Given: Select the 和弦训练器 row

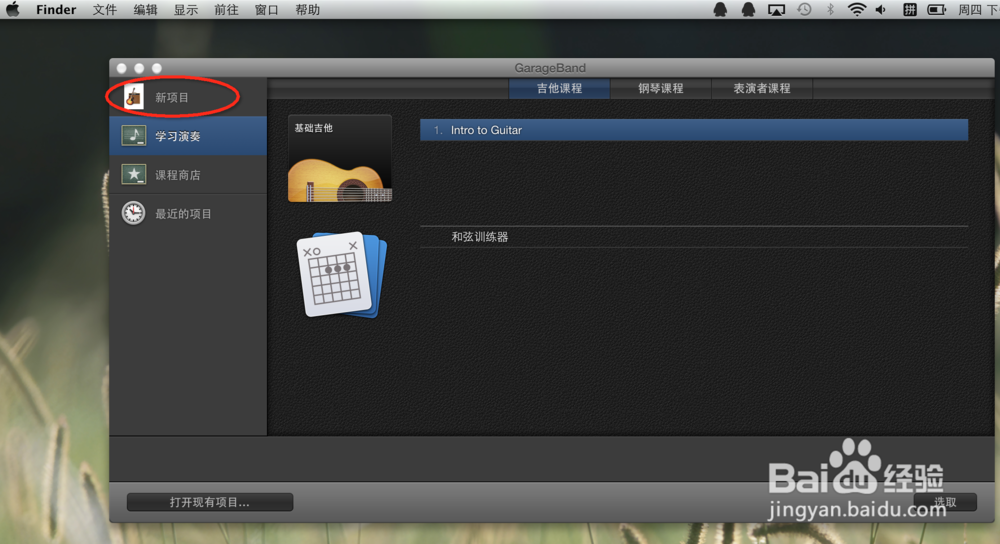Looking at the screenshot, I should 694,237.
